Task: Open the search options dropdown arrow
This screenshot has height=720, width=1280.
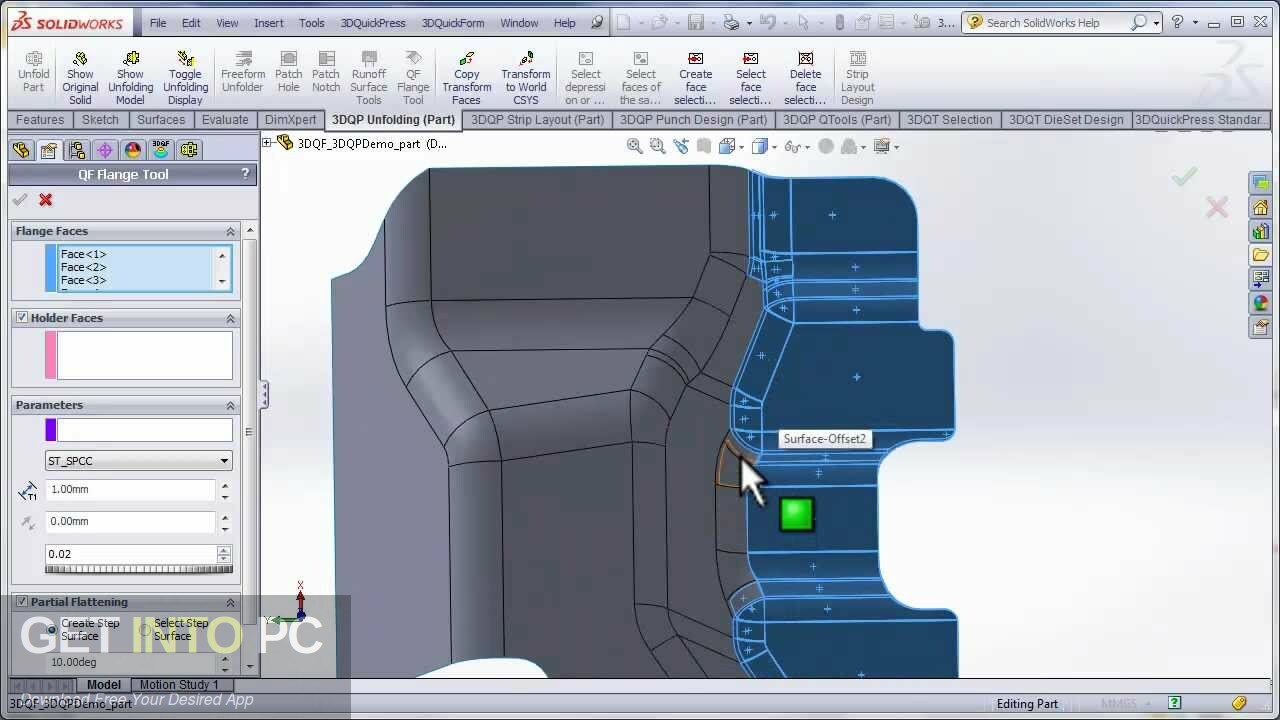Action: (x=1157, y=22)
